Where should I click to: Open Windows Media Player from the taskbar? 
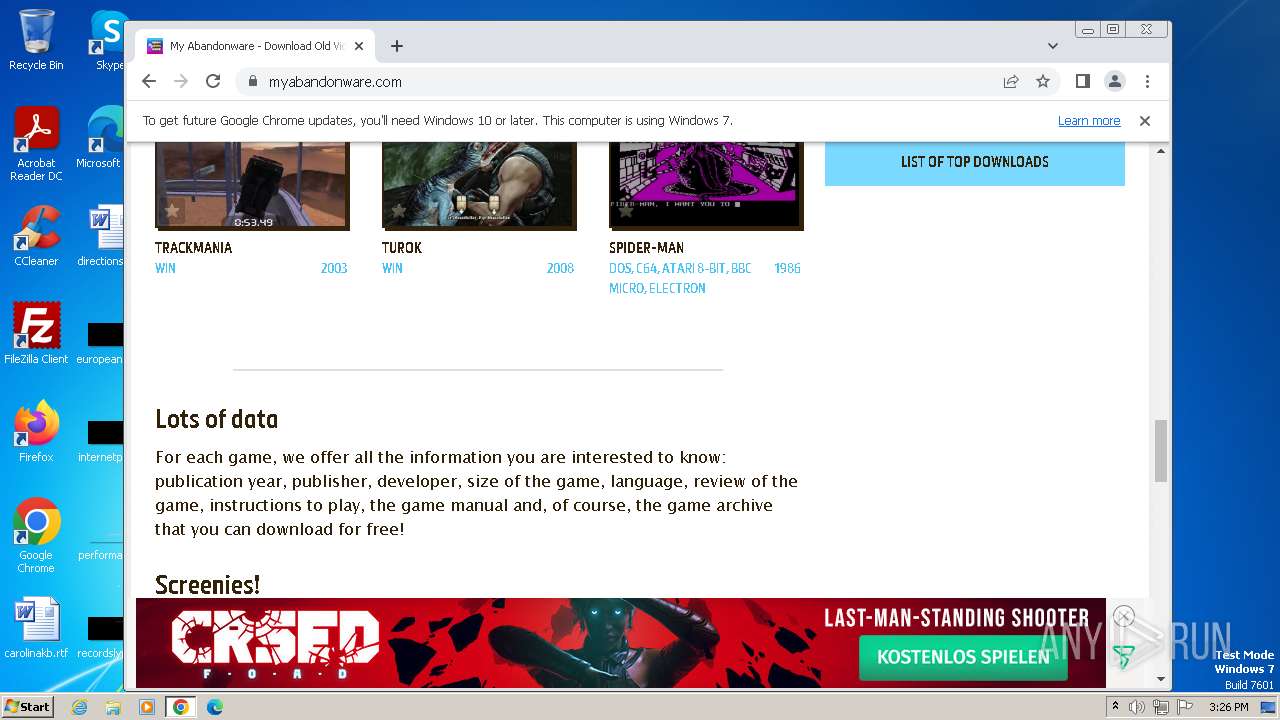[x=147, y=707]
